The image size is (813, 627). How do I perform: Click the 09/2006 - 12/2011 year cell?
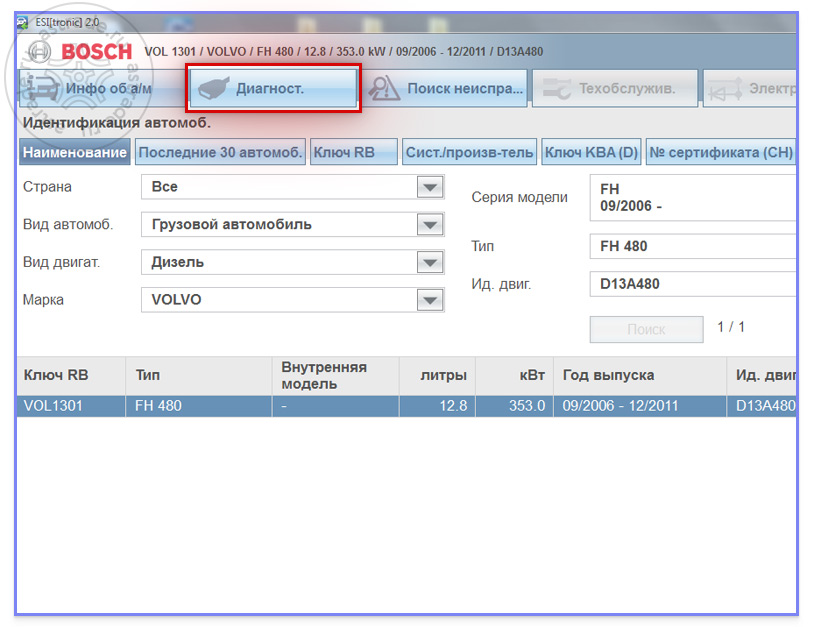click(640, 406)
